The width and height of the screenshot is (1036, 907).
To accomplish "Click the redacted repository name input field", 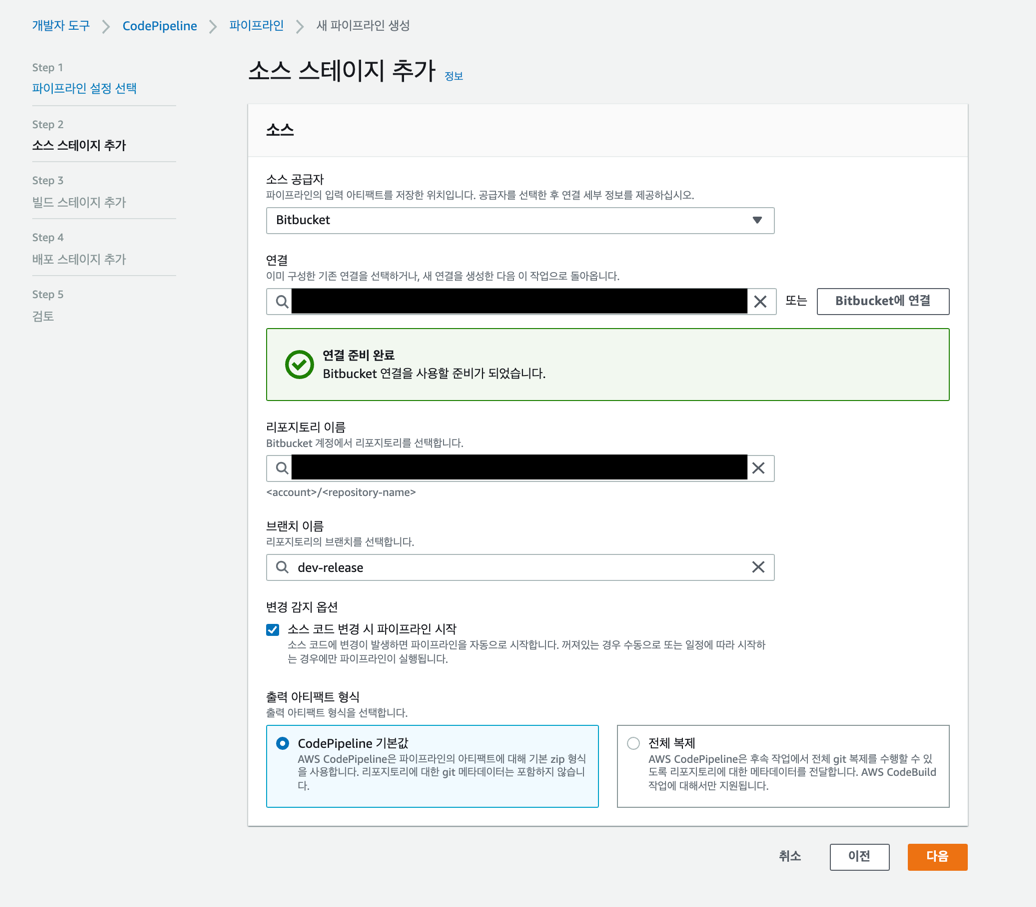I will coord(520,468).
